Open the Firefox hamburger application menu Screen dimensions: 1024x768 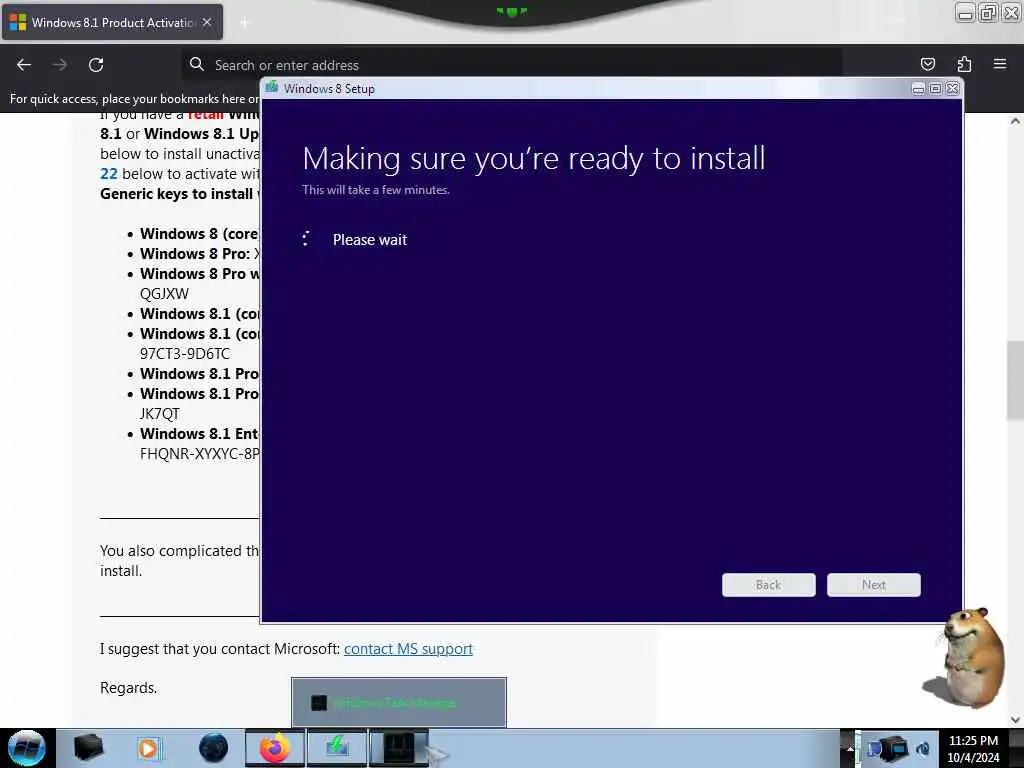pyautogui.click(x=999, y=64)
